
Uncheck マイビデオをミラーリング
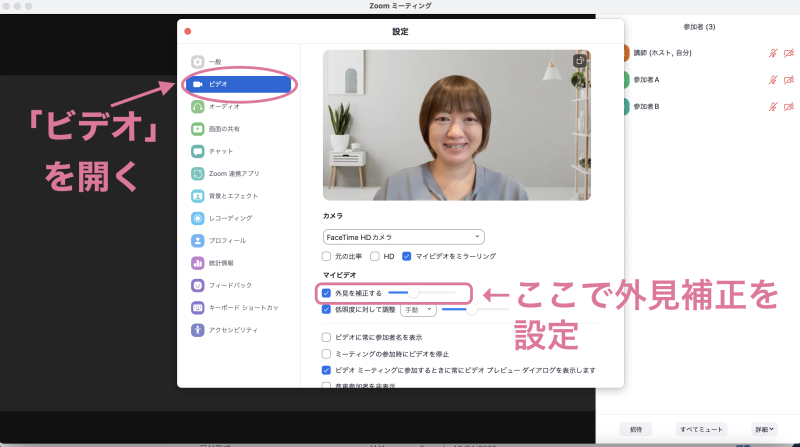tap(407, 256)
